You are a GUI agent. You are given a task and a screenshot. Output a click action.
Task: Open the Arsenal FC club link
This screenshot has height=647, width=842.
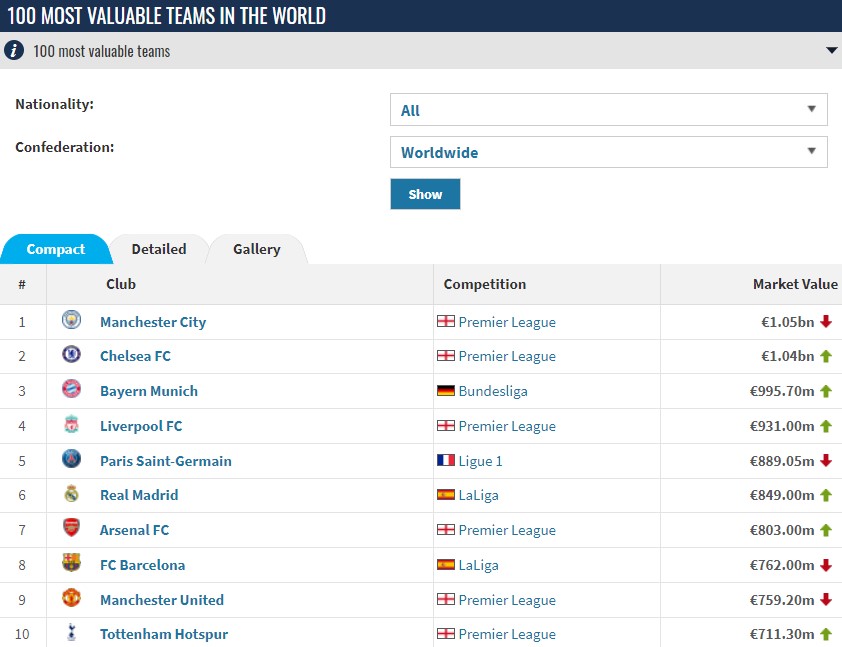(x=135, y=530)
